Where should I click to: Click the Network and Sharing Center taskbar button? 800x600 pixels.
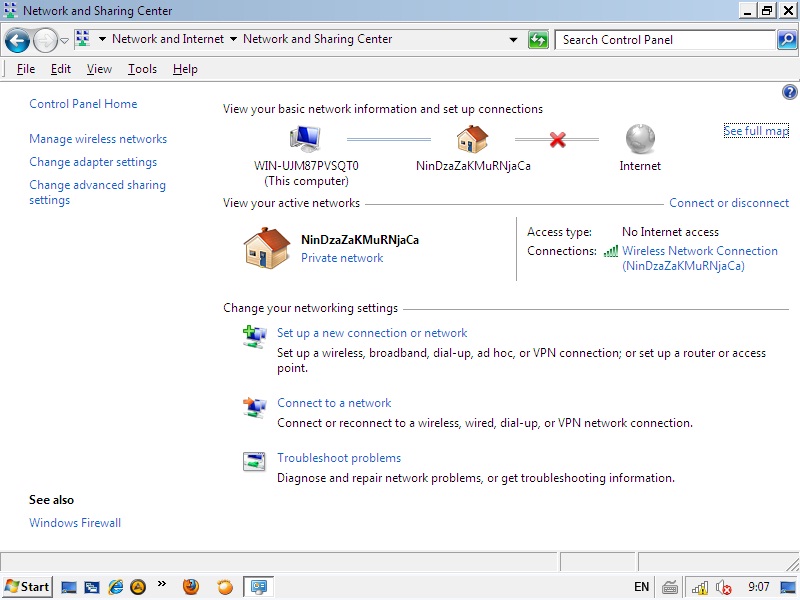[x=258, y=587]
